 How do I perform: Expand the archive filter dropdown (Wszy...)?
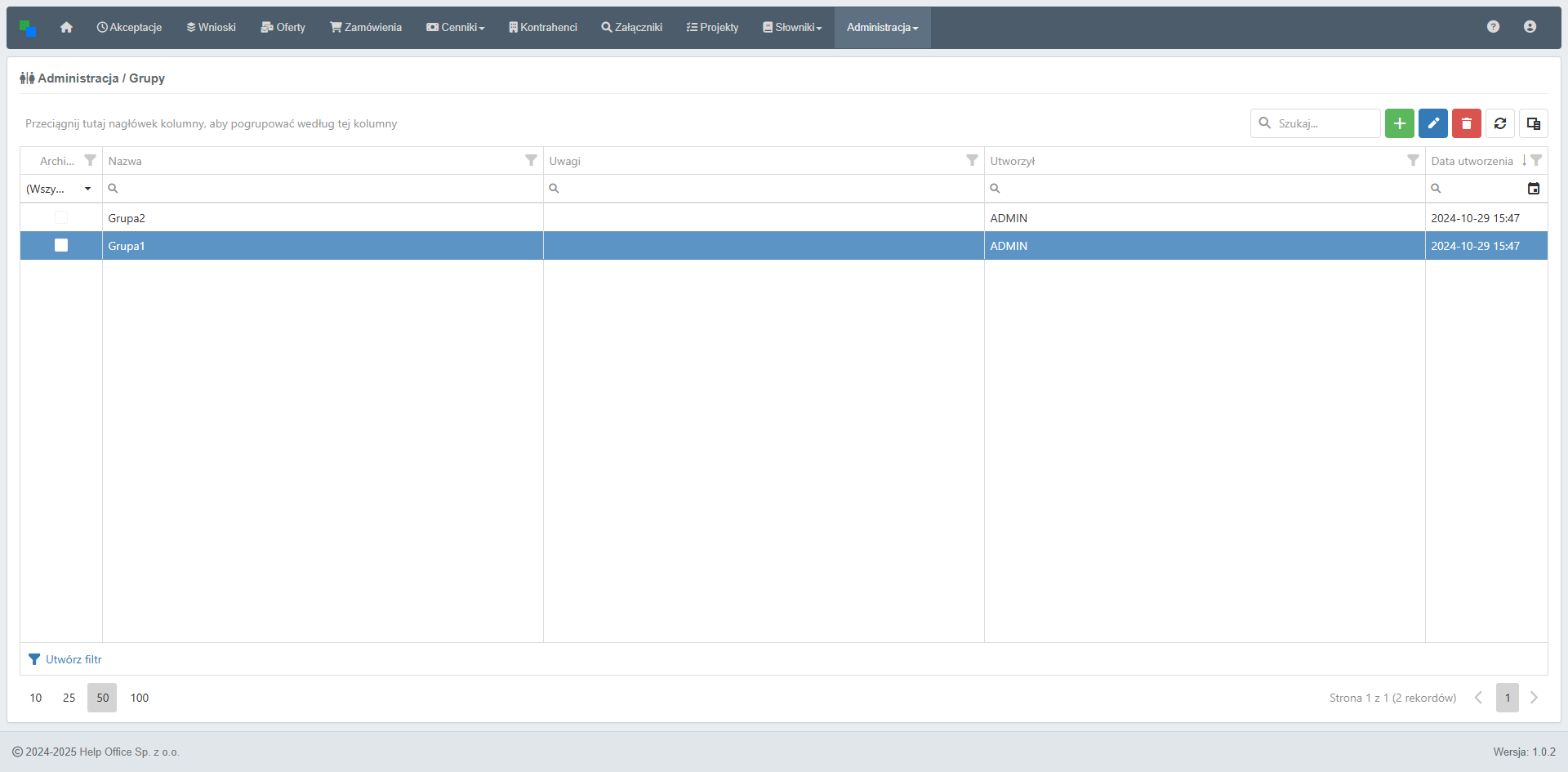coord(87,189)
